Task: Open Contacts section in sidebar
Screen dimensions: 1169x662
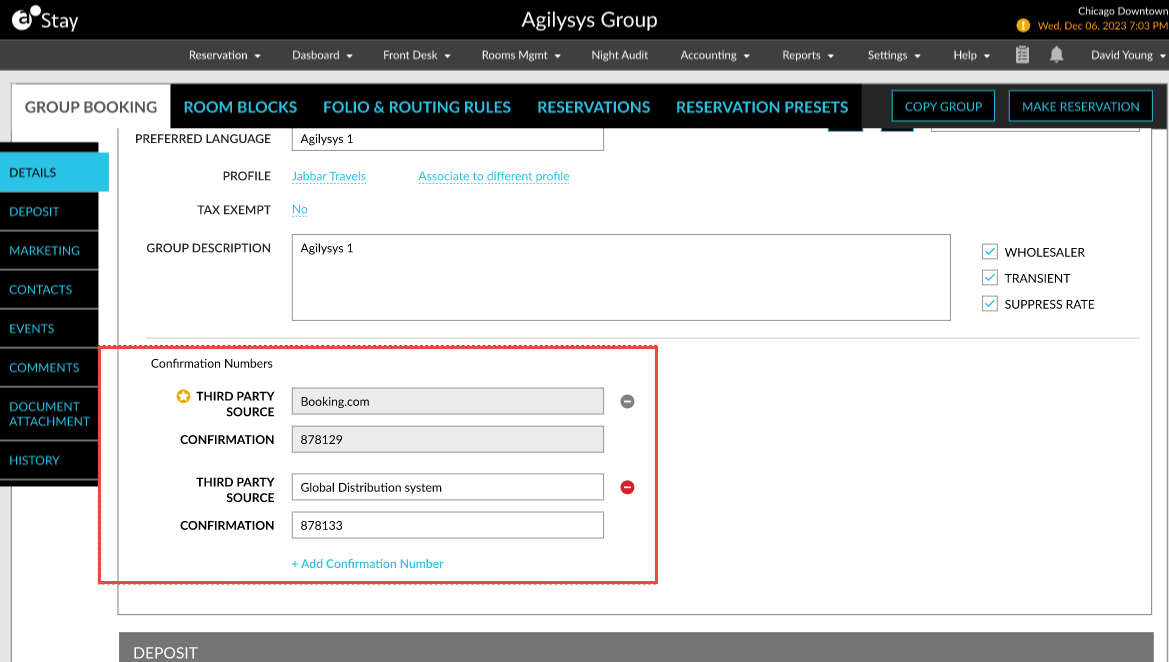Action: [49, 289]
